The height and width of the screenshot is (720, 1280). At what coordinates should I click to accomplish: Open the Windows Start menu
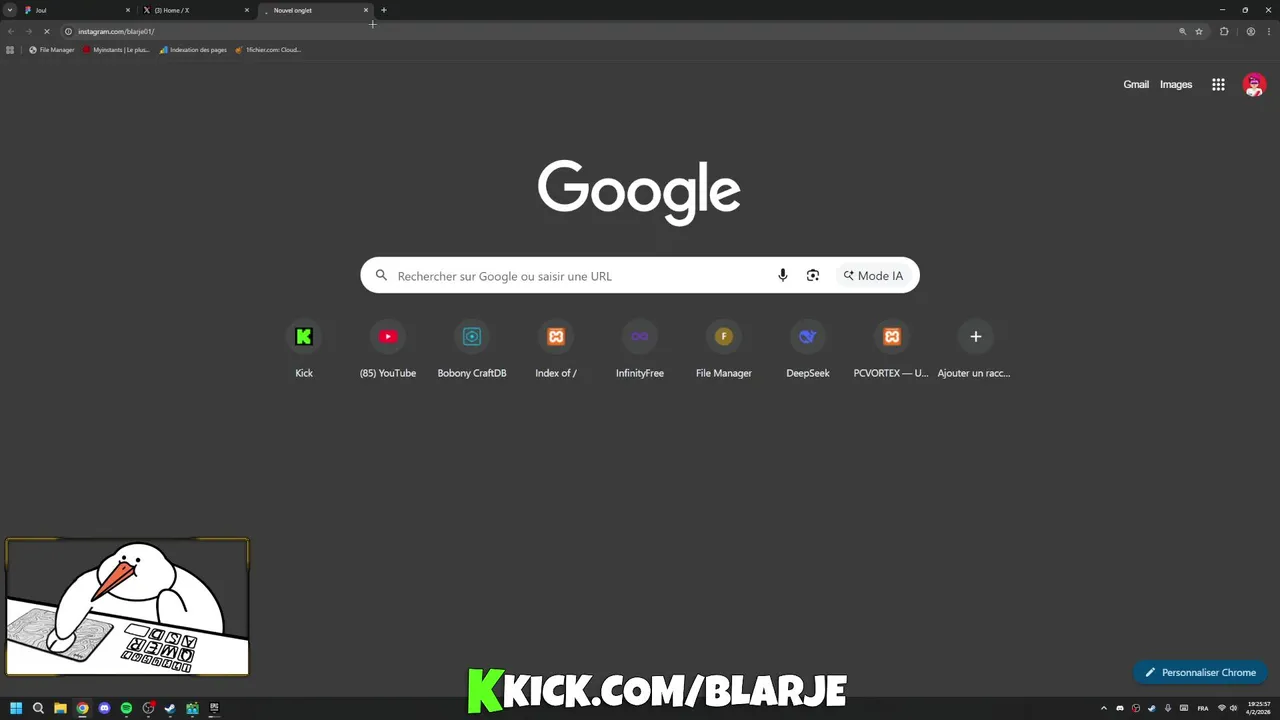[x=16, y=708]
